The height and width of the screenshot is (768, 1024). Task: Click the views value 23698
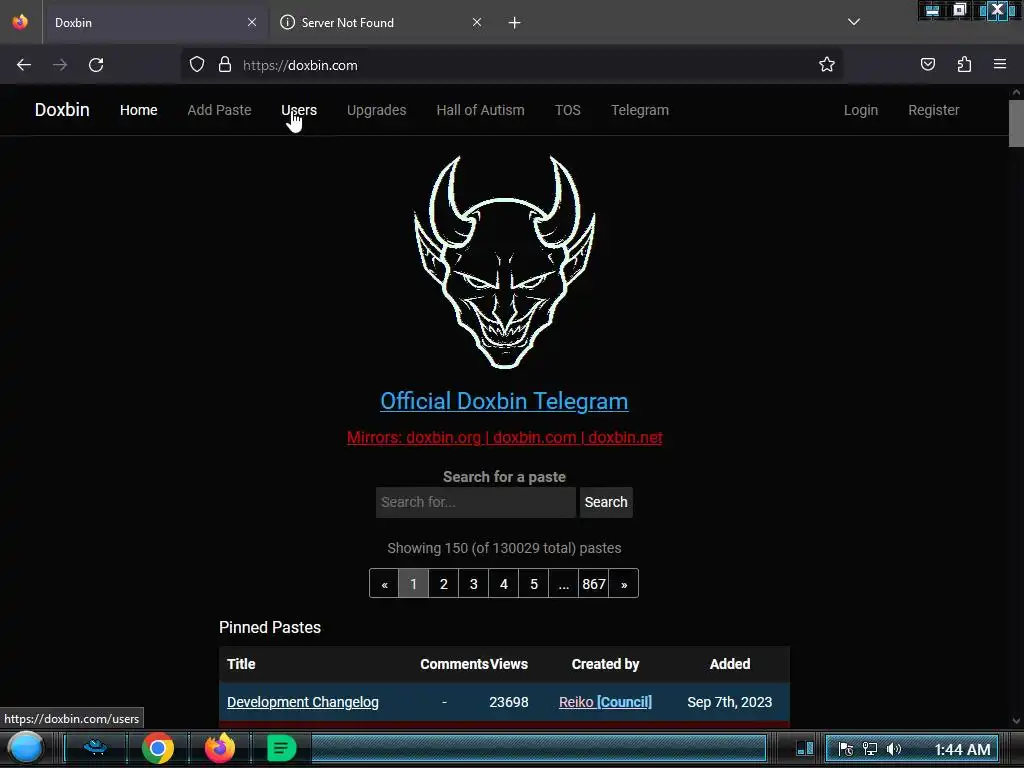pos(509,702)
